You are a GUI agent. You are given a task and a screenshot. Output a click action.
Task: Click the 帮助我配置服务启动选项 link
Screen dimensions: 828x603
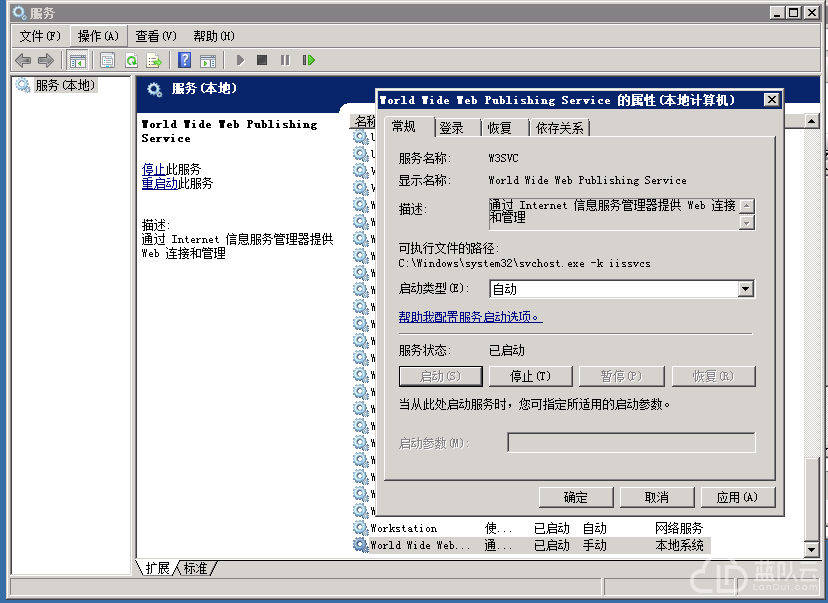[471, 316]
